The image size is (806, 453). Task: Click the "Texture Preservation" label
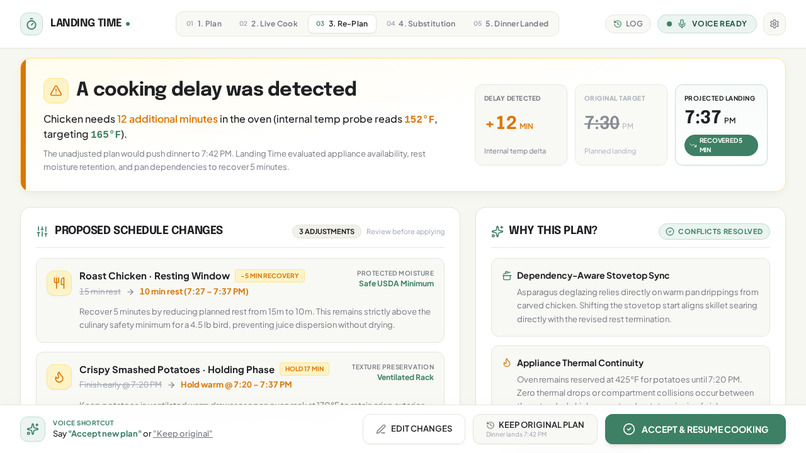[x=393, y=367]
